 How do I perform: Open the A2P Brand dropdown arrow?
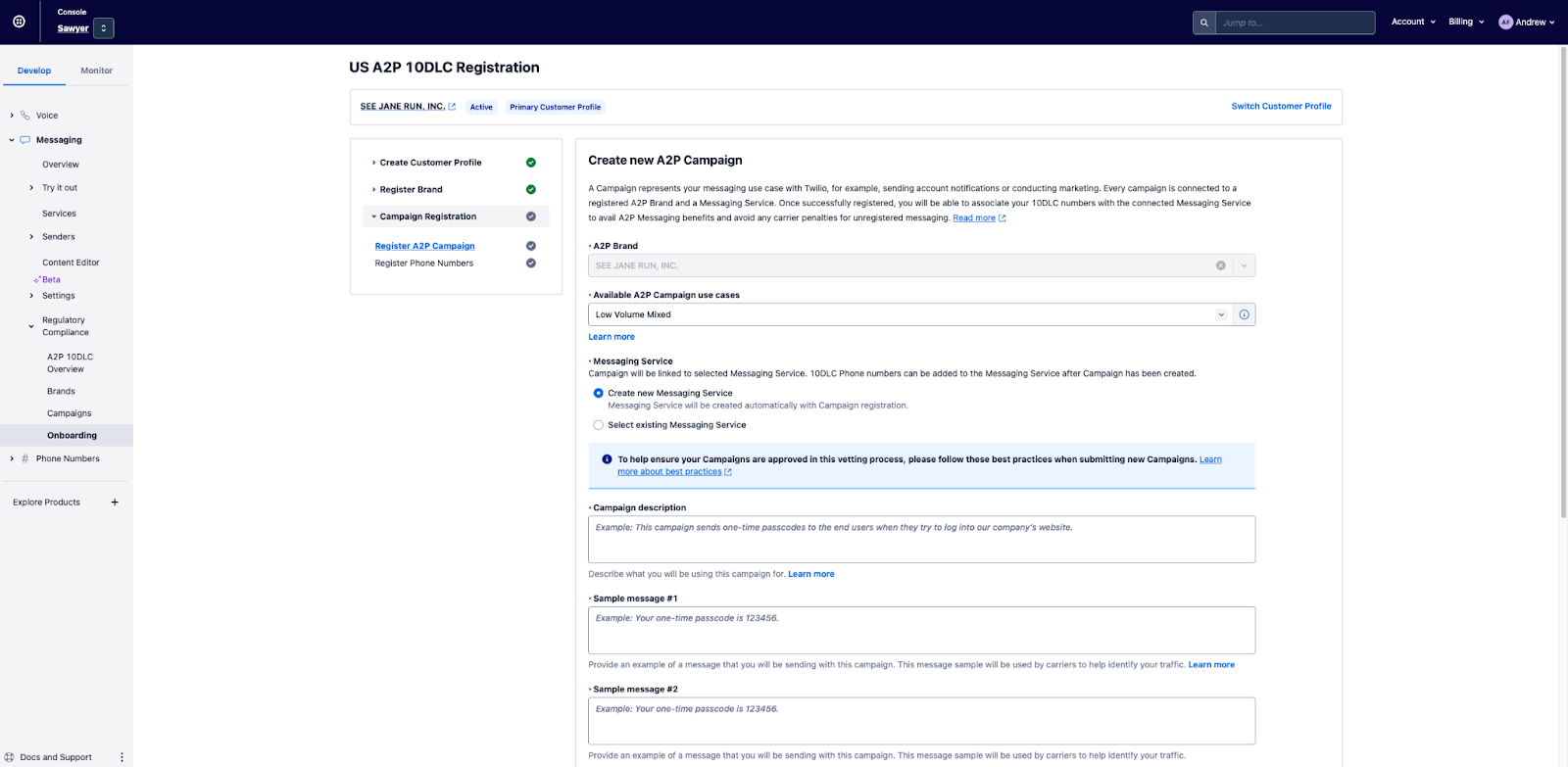[1244, 265]
